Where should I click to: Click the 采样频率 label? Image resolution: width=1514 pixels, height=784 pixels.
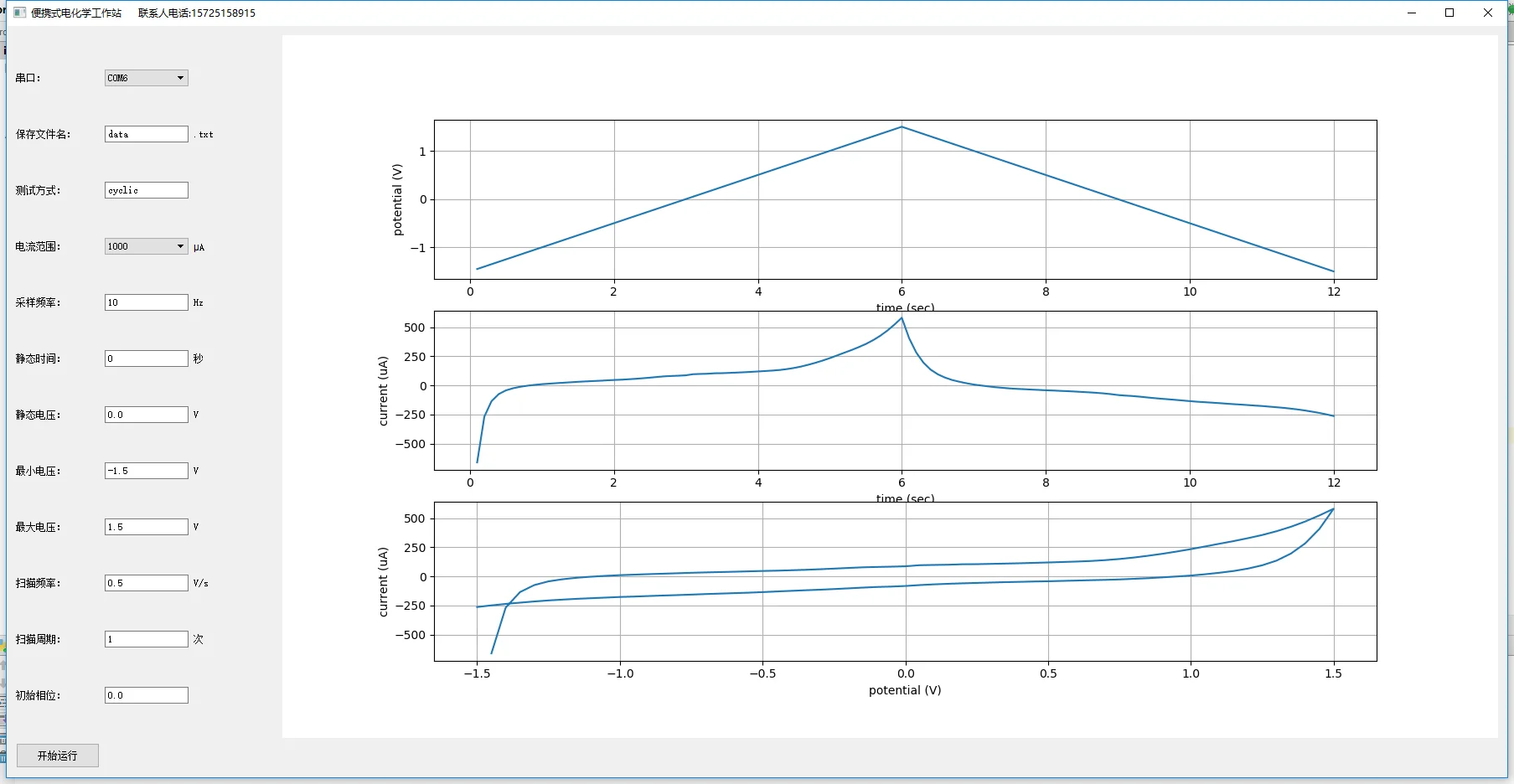pos(38,302)
